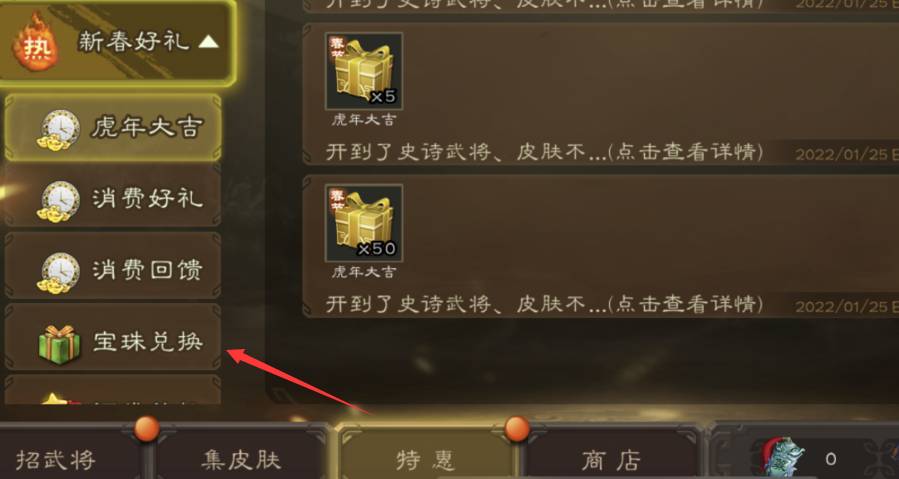Click the clock icon beside 虎年大吉
899x479 pixels.
pos(59,130)
